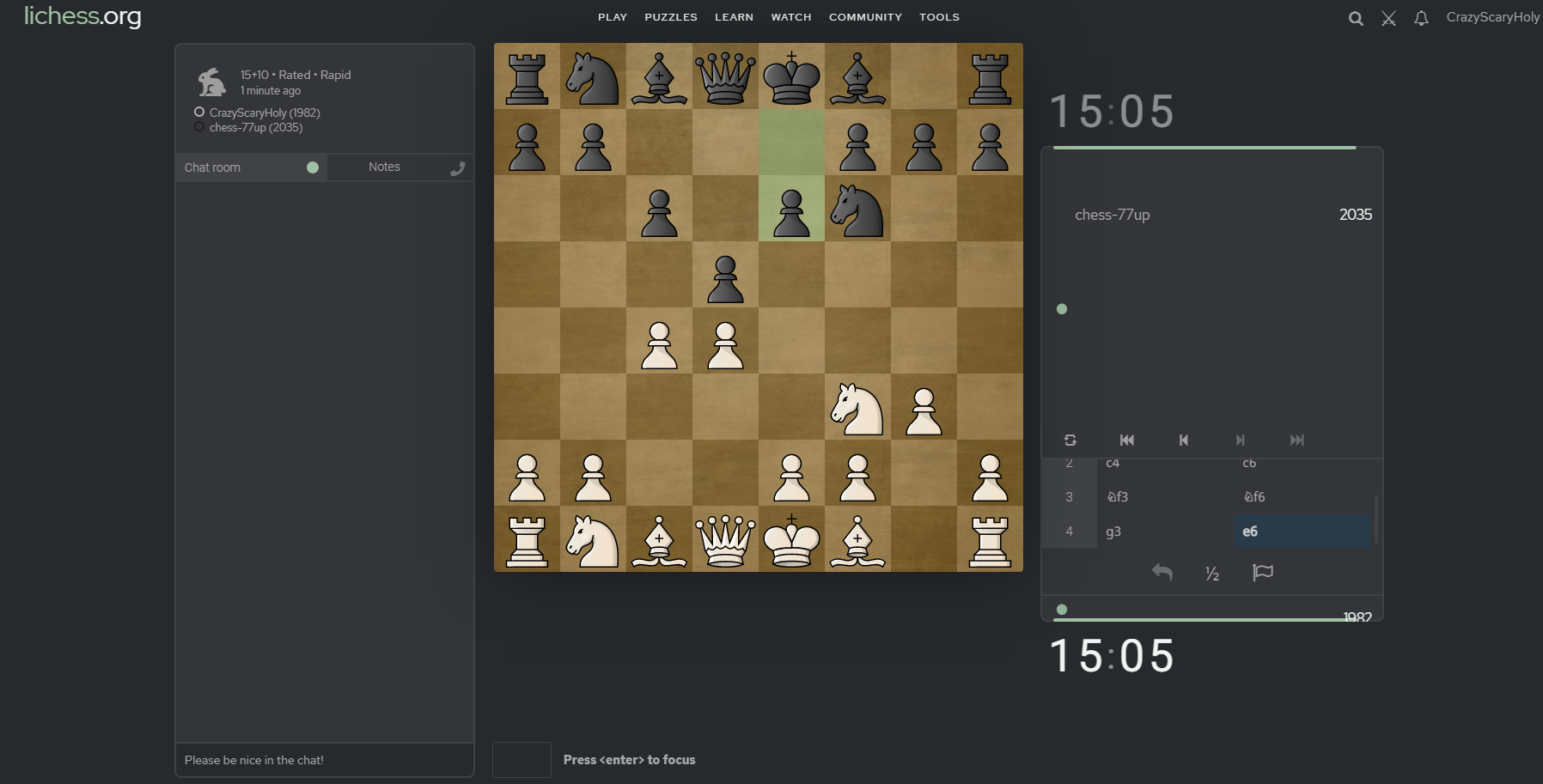Step forward one move
This screenshot has width=1543, height=784.
pyautogui.click(x=1241, y=440)
